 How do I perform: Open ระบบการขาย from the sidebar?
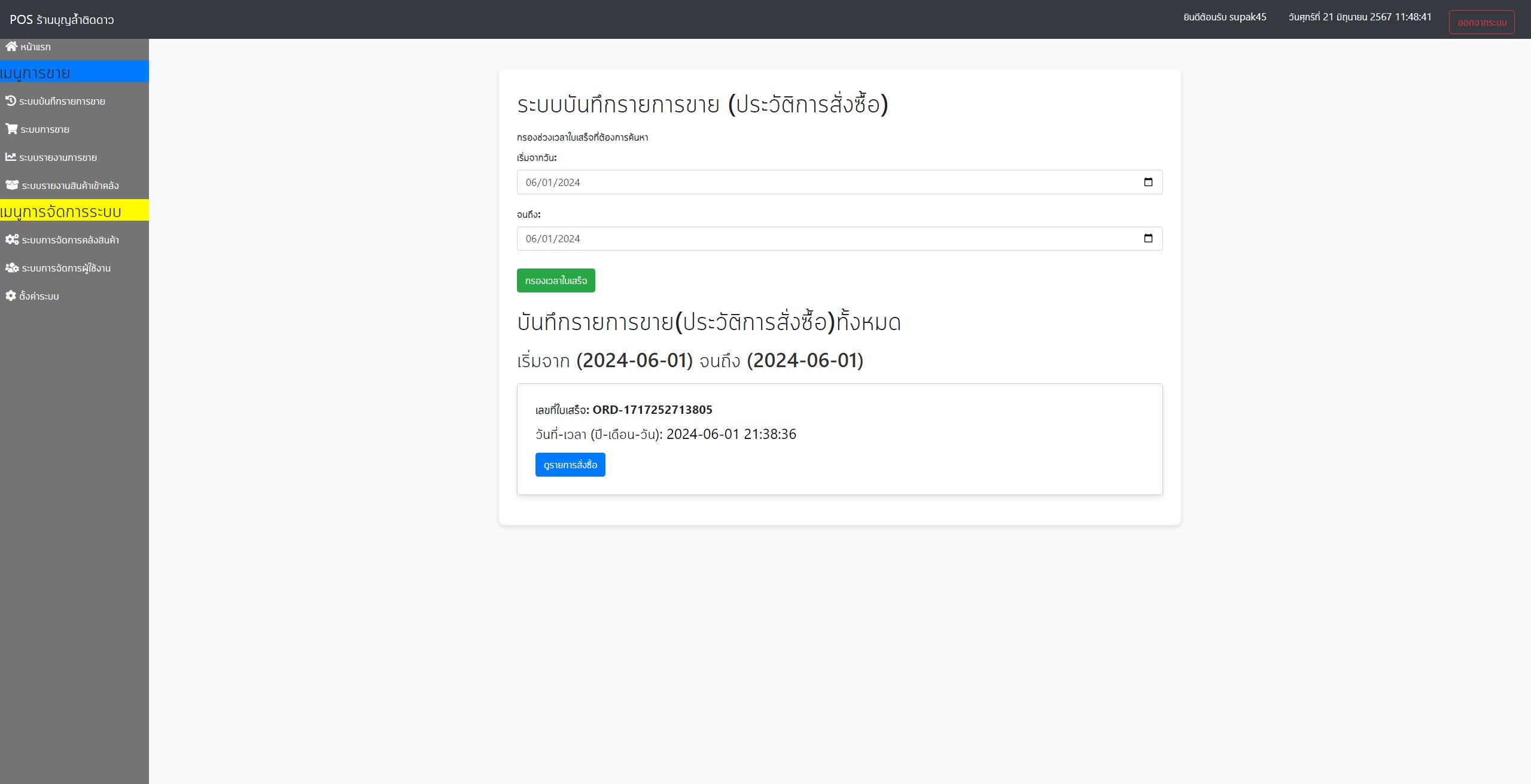[x=45, y=129]
